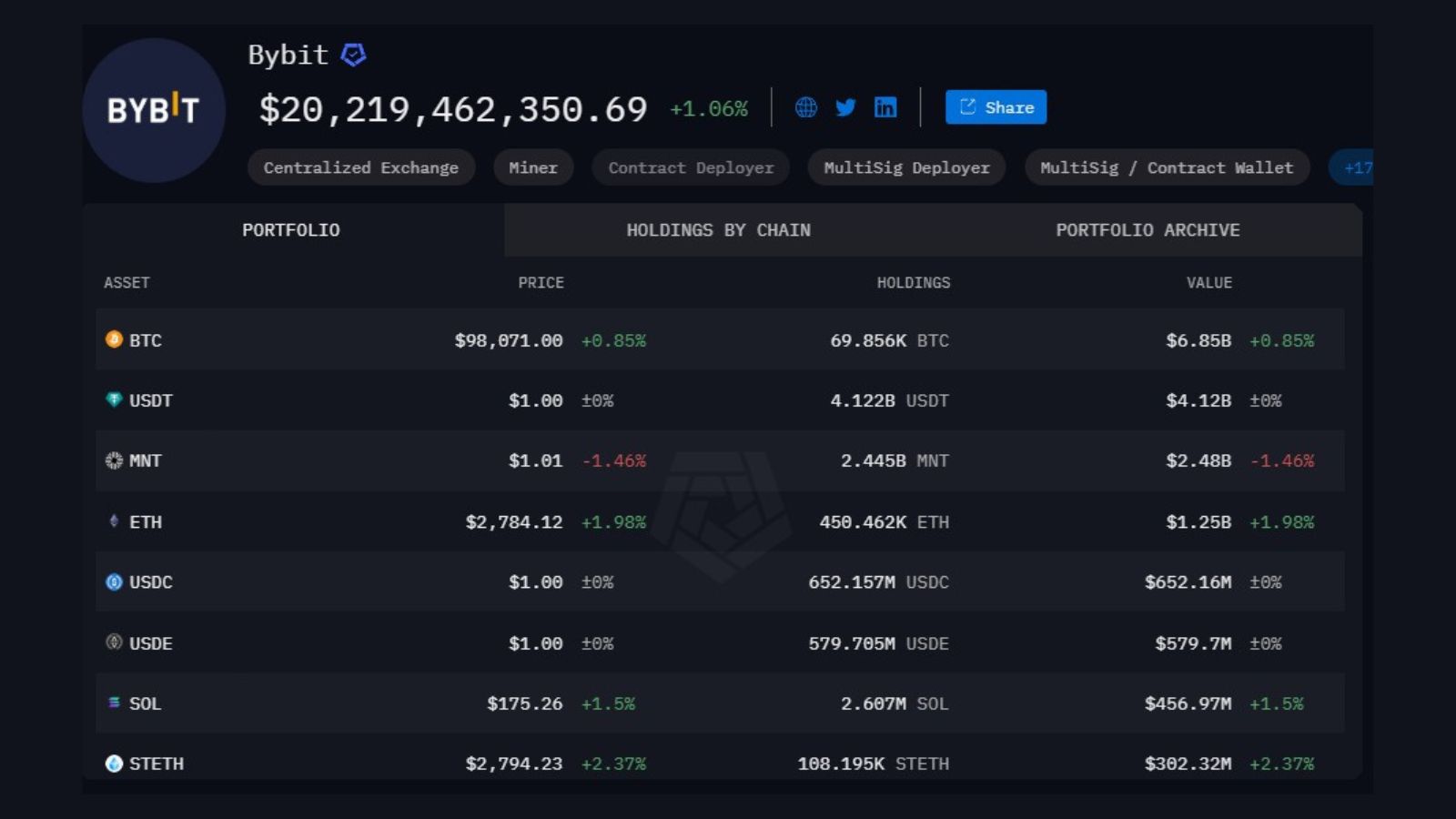Screen dimensions: 1456x819
Task: Open the SOL asset name
Action: [146, 703]
